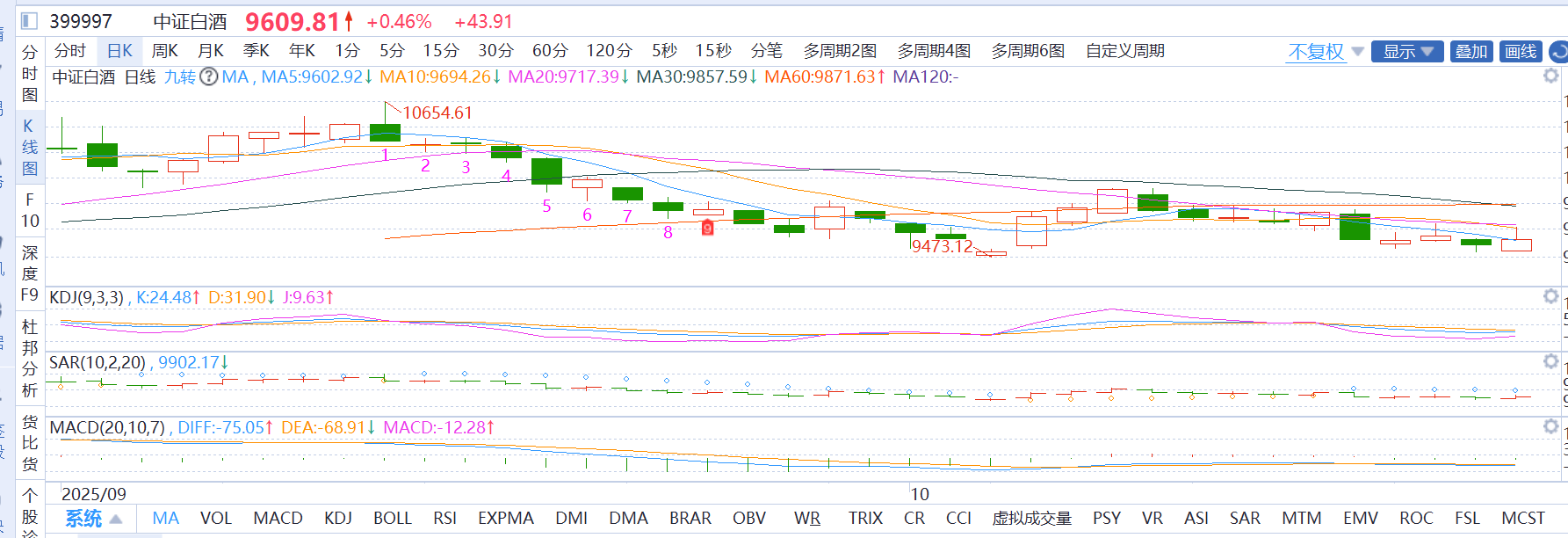Switch to the 1分 minute chart

tap(348, 51)
